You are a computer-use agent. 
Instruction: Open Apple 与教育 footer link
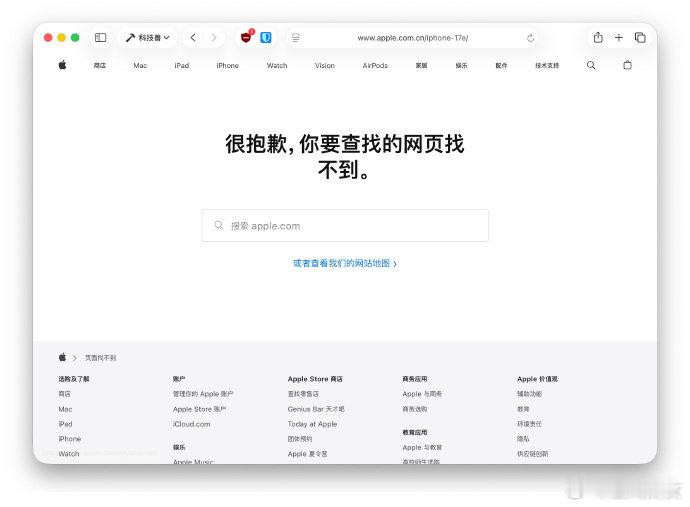pos(422,447)
